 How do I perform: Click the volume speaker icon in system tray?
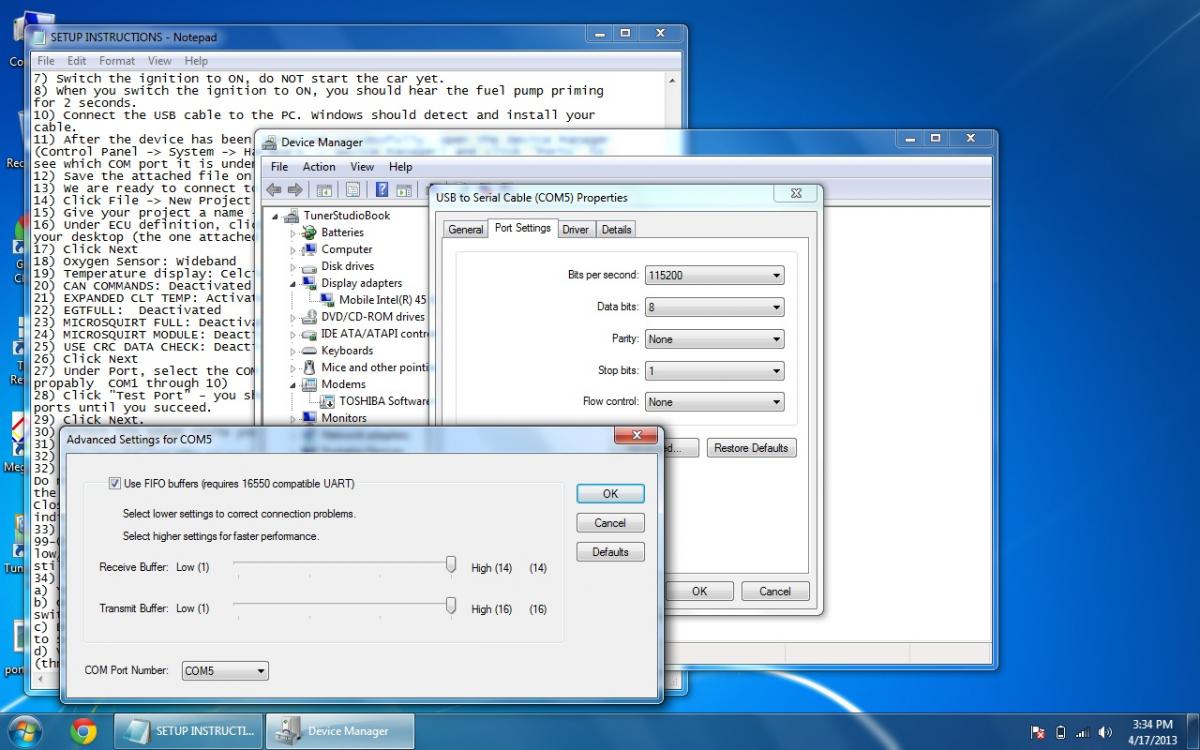pyautogui.click(x=1105, y=732)
